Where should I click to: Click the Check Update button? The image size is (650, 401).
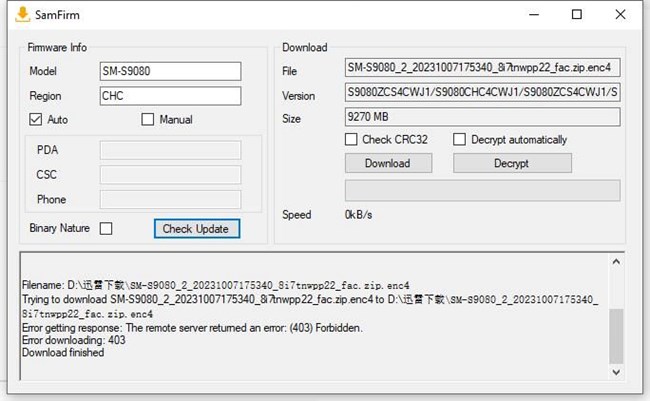tap(196, 229)
